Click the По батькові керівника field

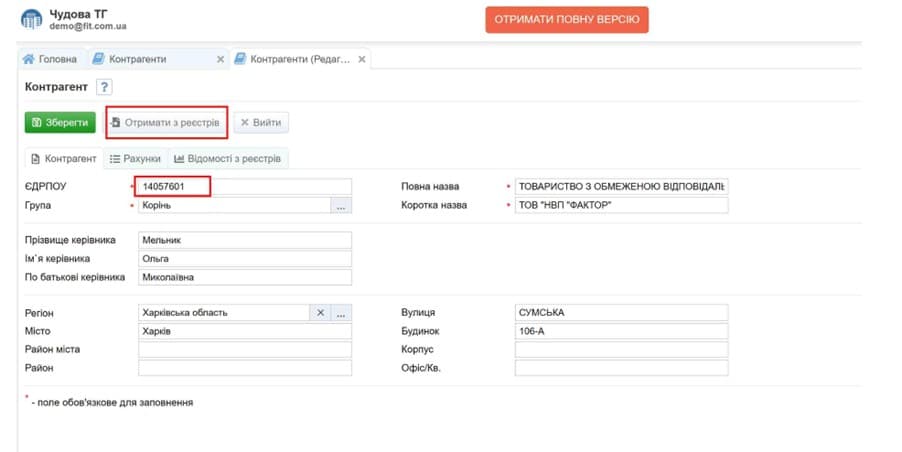244,277
